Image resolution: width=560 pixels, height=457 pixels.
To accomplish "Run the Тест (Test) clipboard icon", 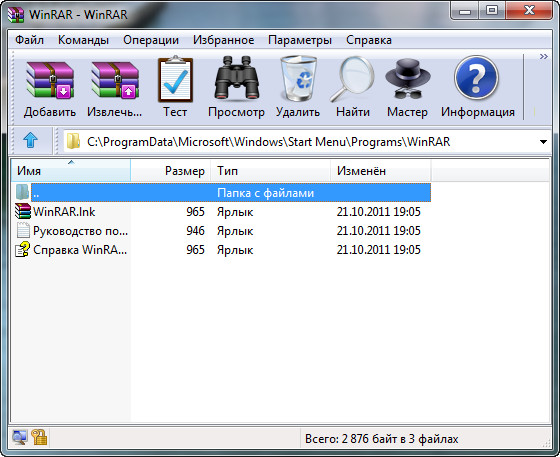I will coord(175,79).
